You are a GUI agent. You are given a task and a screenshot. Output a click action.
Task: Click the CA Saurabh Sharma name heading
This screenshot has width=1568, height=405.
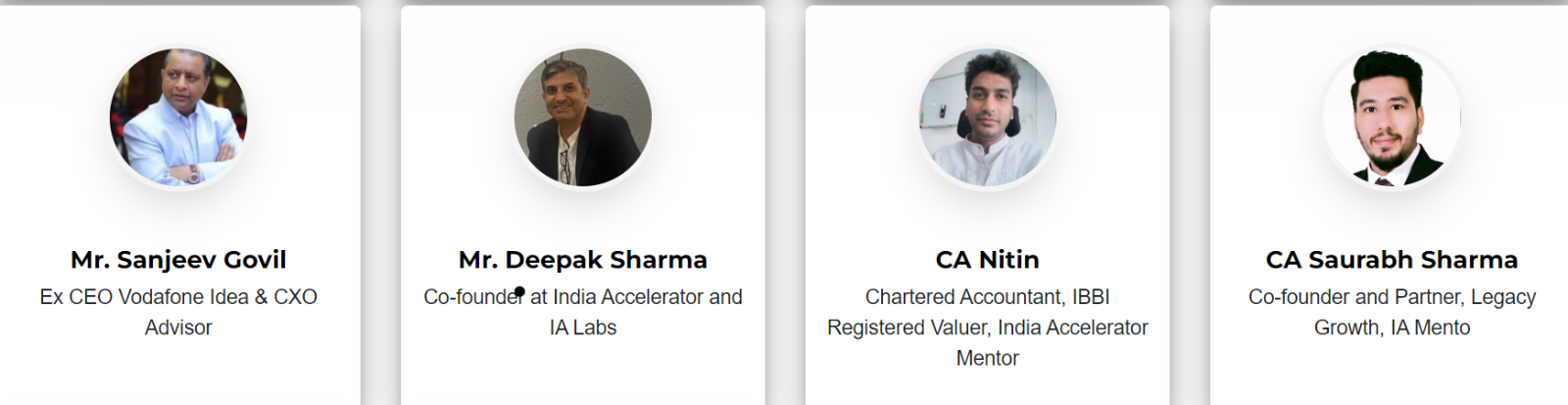[1392, 260]
